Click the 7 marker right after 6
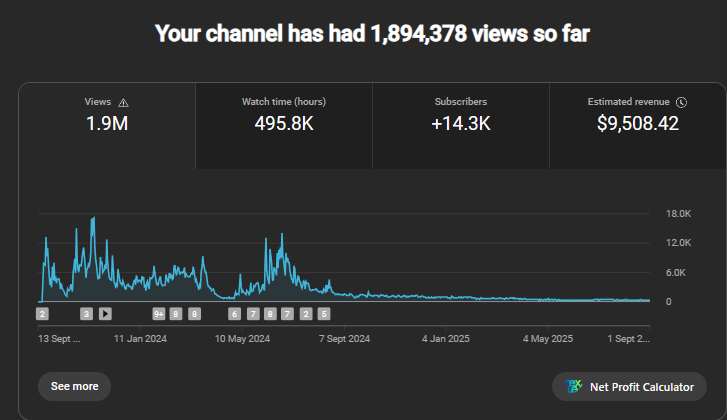Screen dimensions: 727x420 253,313
